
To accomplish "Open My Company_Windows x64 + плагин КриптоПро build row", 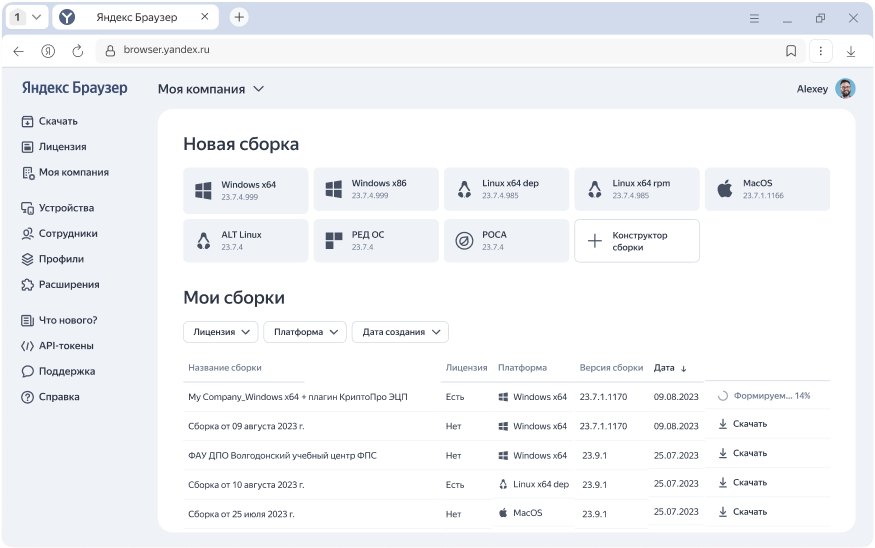I will point(297,397).
